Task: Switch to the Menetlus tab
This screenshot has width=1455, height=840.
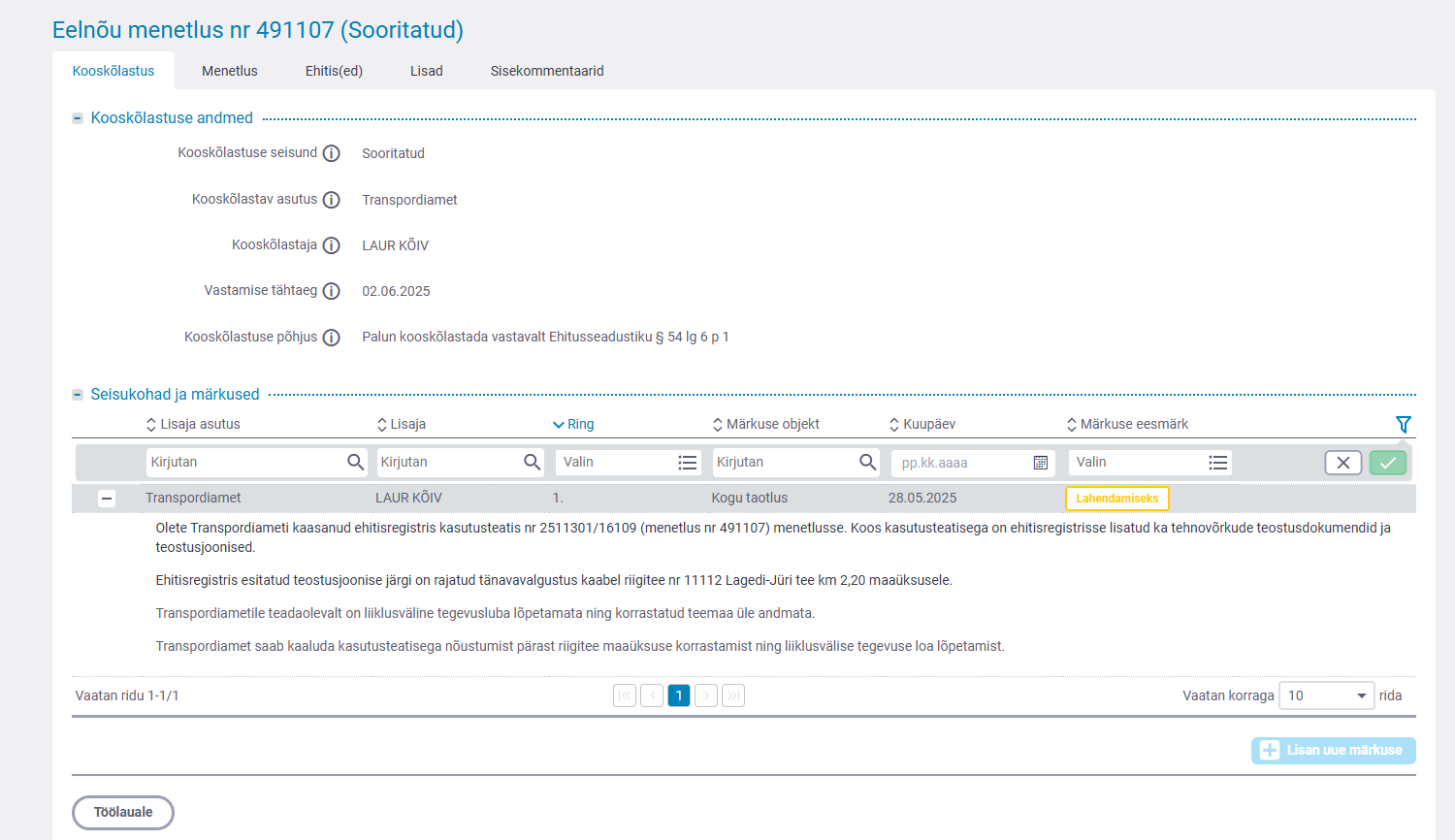Action: (230, 71)
